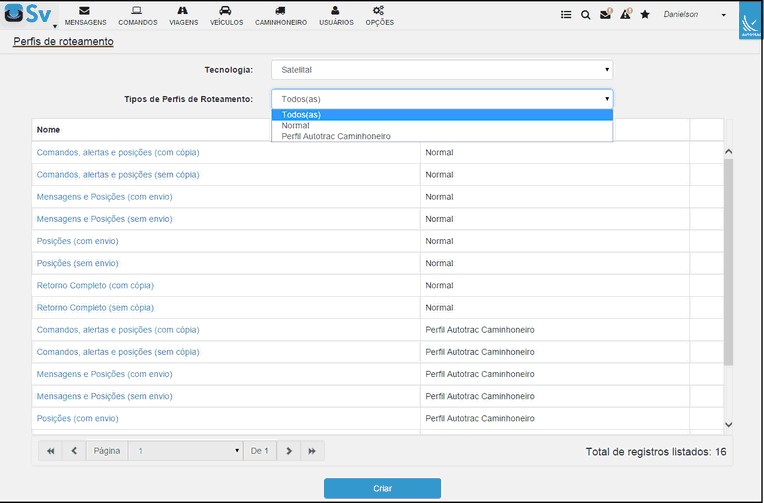Open Normal profile Posições (sem envio)
This screenshot has width=764, height=503.
coord(77,263)
